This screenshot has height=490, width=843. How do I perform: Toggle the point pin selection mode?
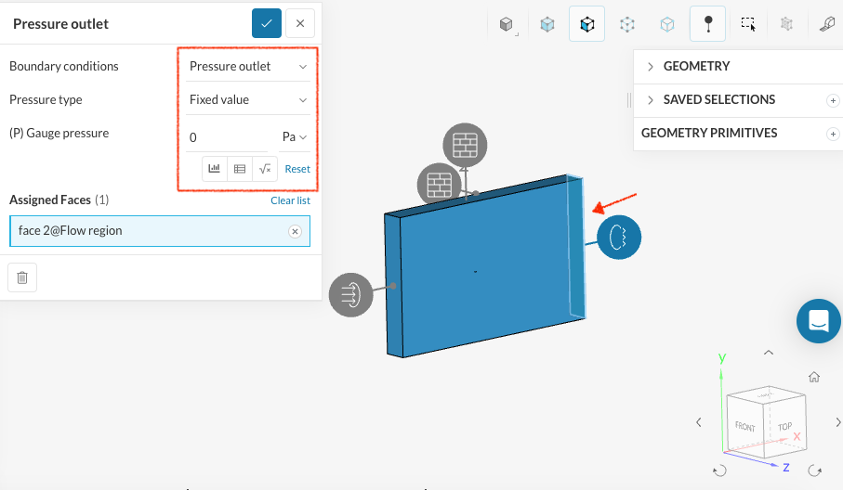tap(708, 24)
